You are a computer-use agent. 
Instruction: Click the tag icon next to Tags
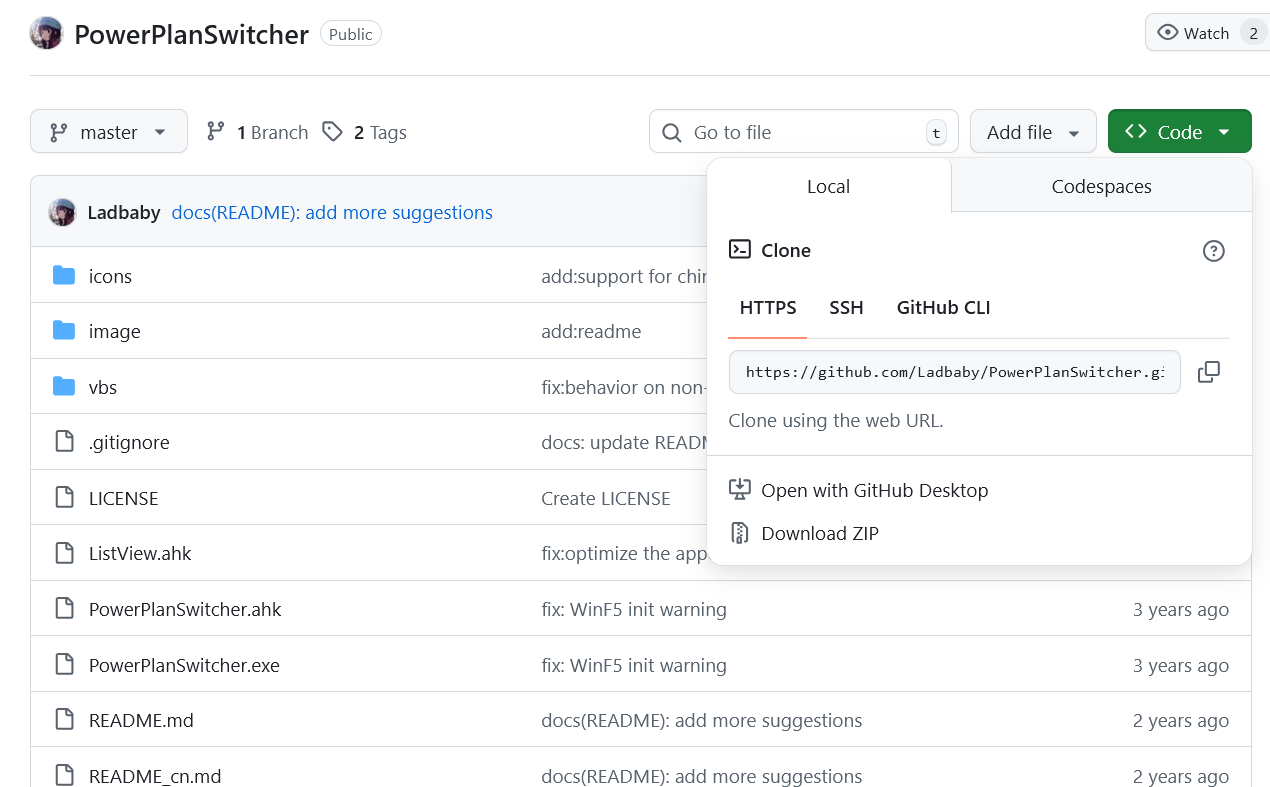332,132
